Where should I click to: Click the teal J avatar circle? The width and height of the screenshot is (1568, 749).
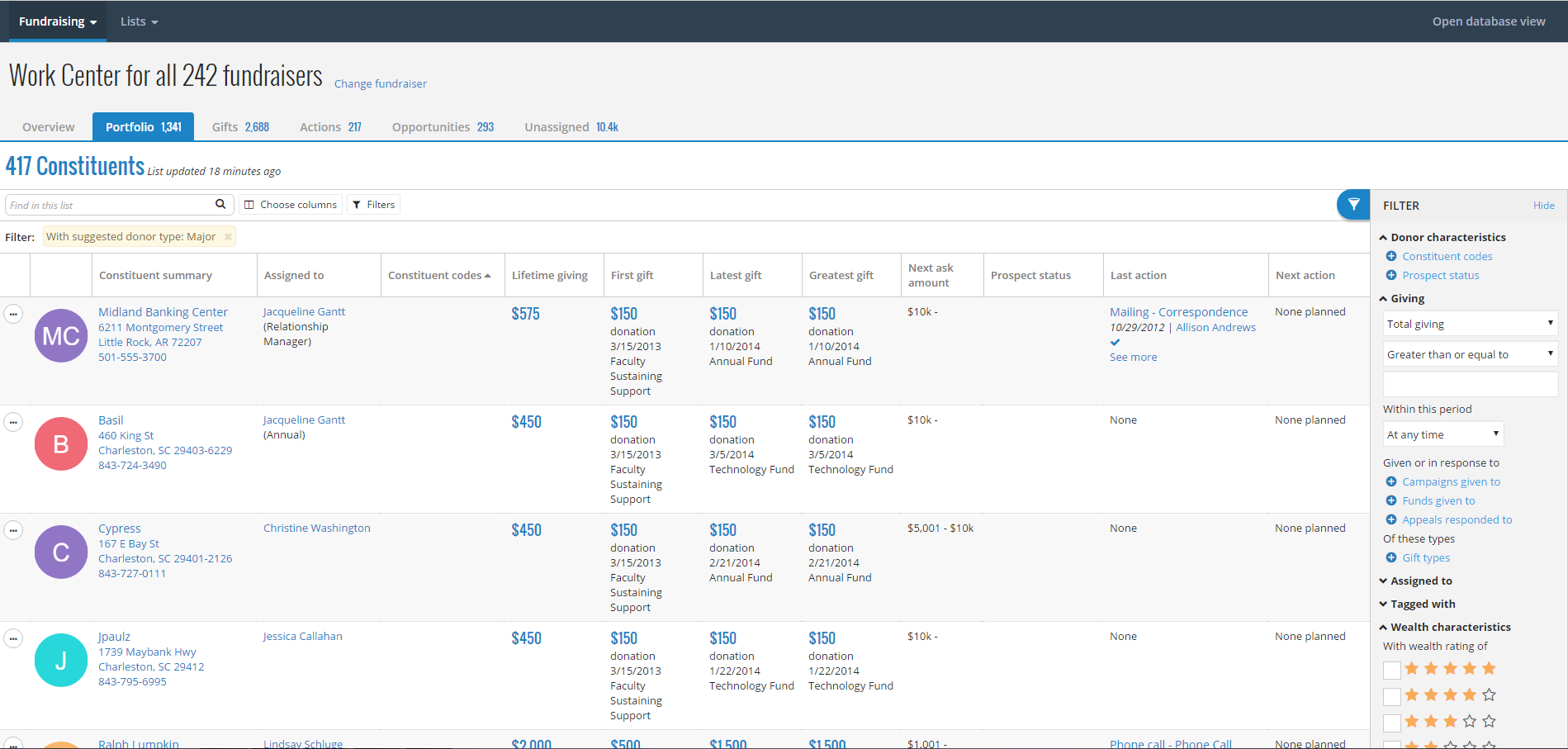(61, 661)
